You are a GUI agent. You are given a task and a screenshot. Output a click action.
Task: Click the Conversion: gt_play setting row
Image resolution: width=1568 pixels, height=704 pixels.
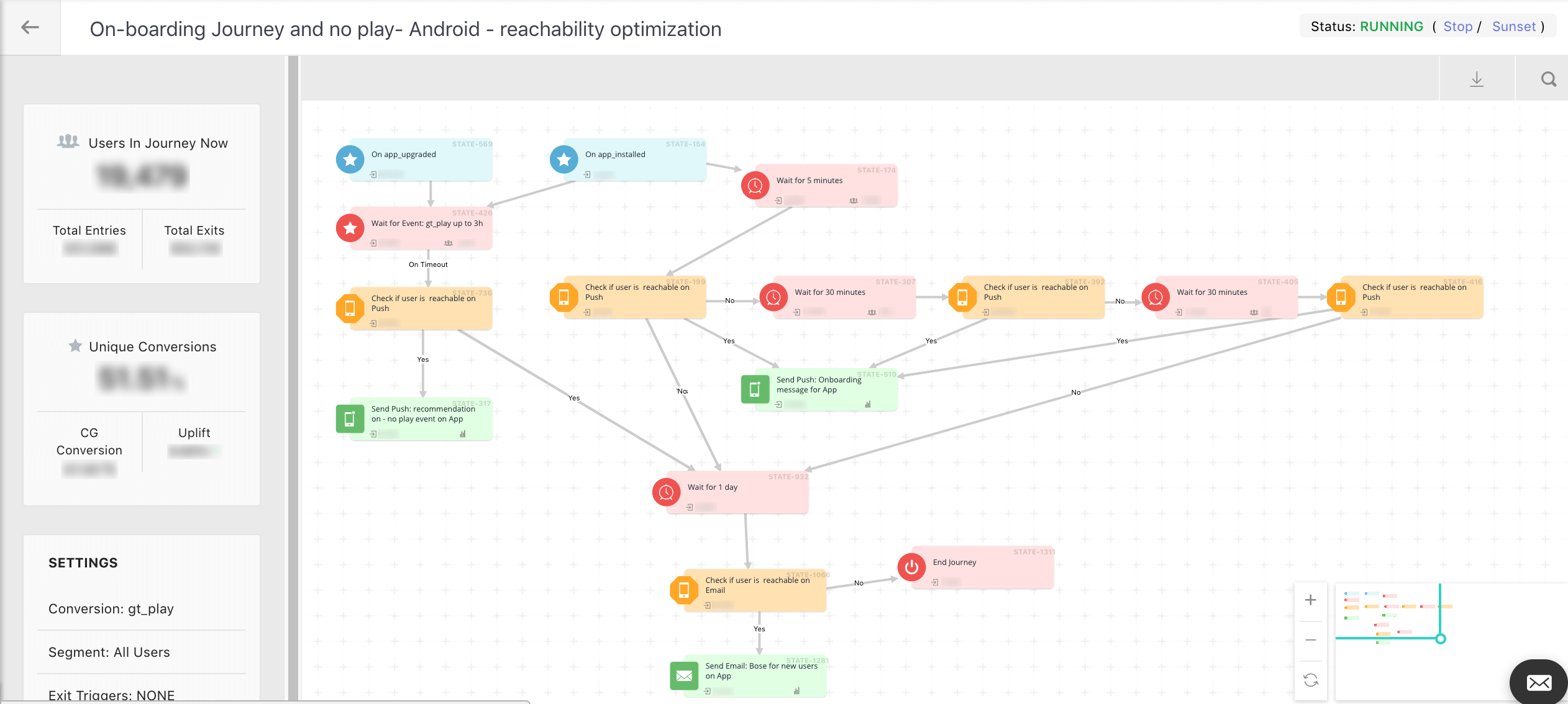(x=111, y=608)
